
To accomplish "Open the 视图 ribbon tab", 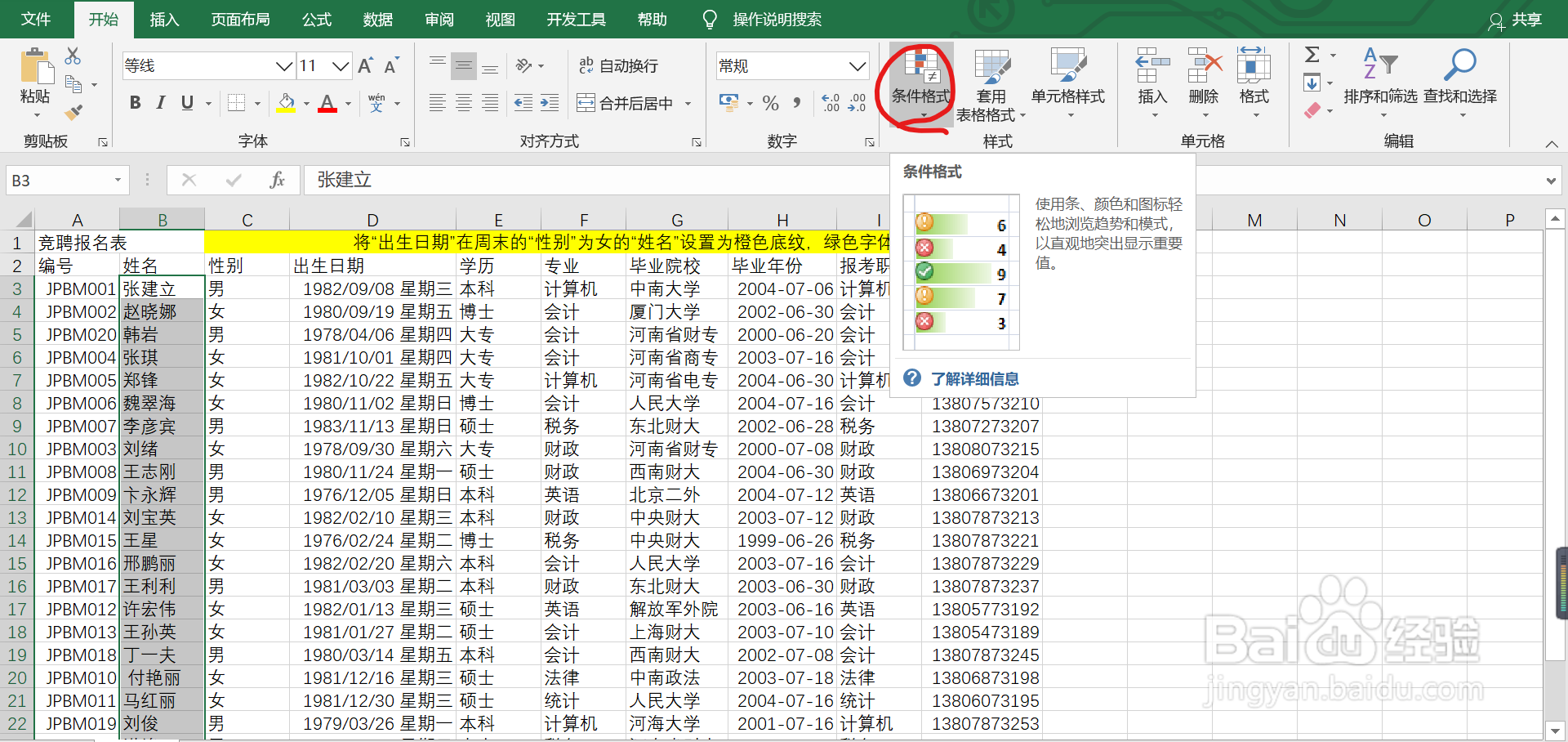I will pyautogui.click(x=499, y=19).
